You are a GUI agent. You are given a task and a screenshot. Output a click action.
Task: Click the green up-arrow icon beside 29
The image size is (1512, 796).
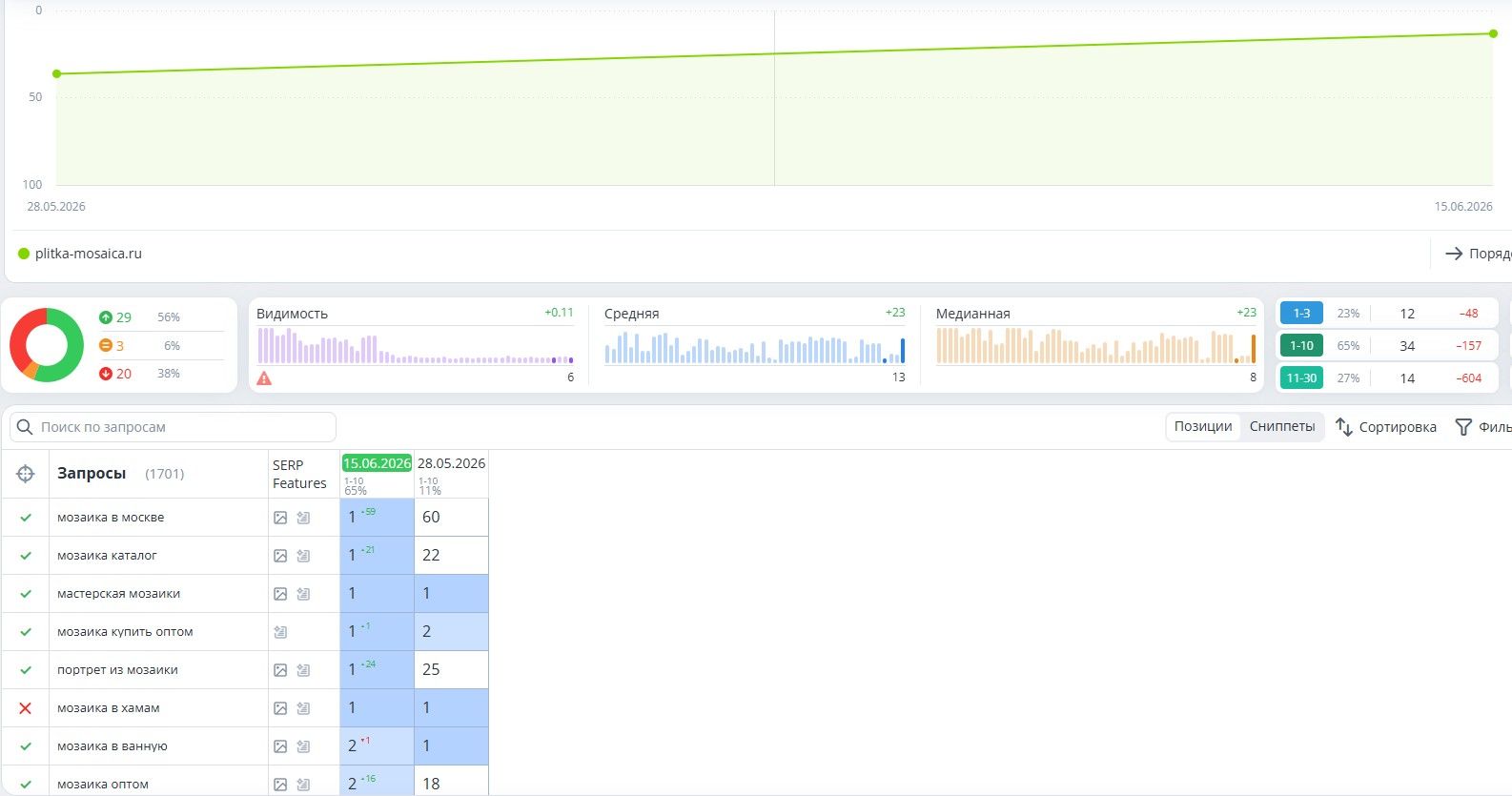click(x=106, y=317)
